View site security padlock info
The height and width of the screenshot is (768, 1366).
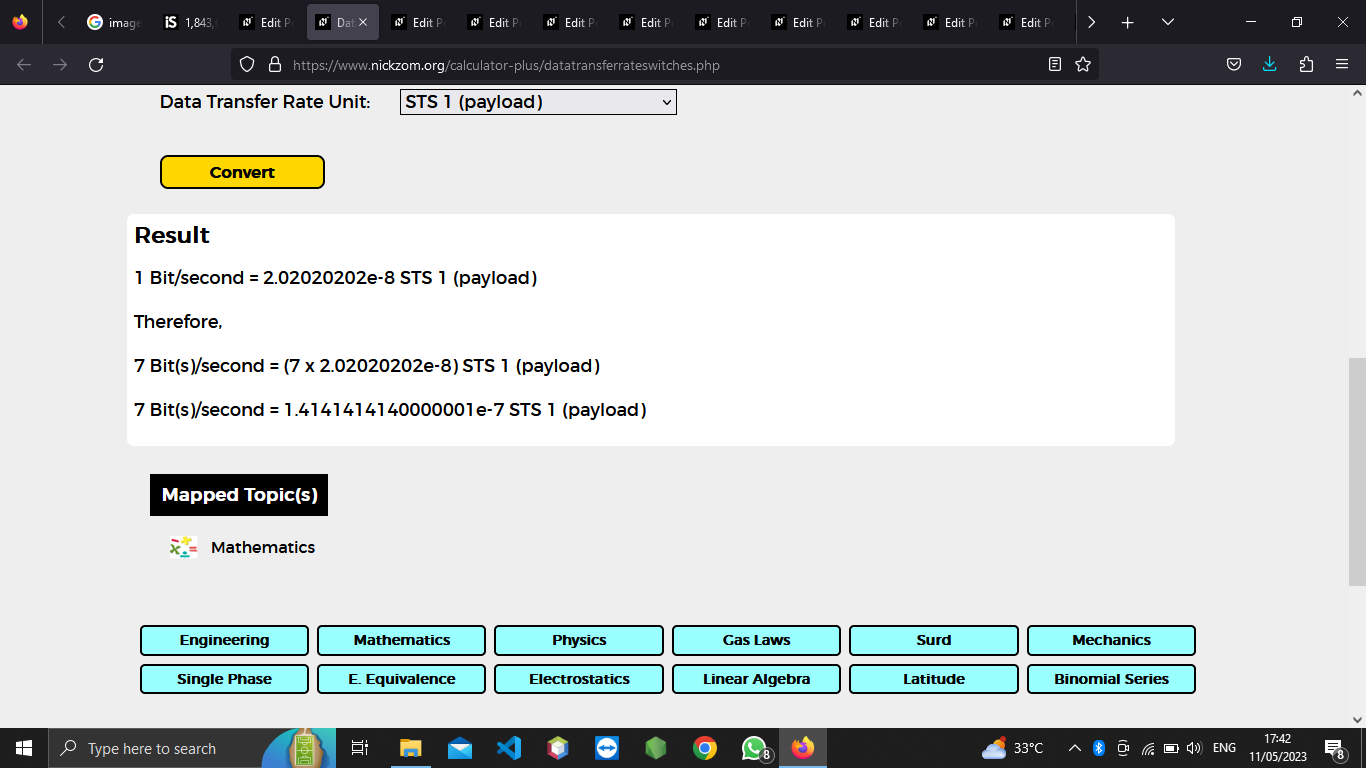click(275, 65)
